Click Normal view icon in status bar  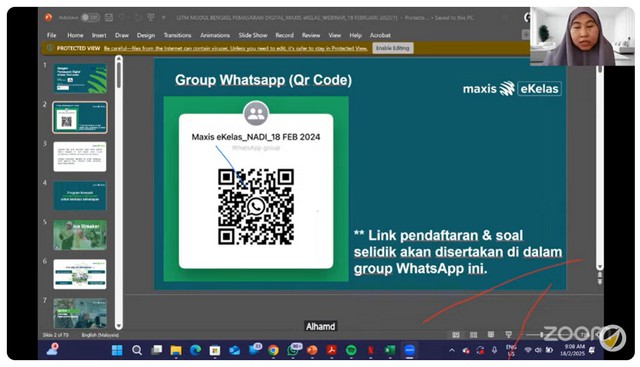456,335
